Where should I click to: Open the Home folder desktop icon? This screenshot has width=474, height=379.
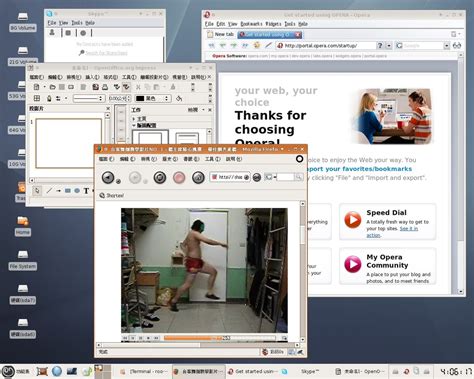click(23, 226)
